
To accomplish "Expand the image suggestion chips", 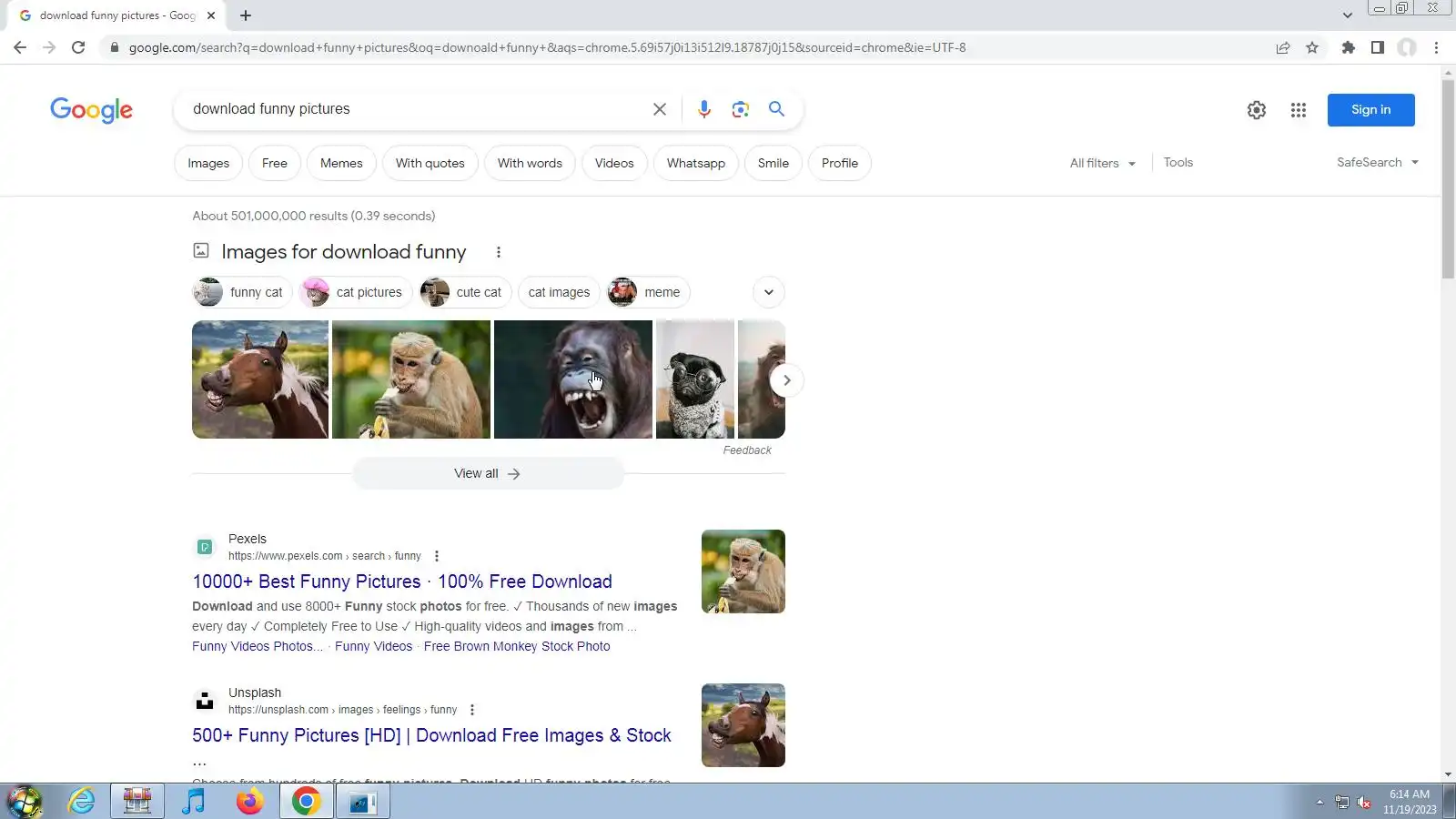I will [x=769, y=292].
